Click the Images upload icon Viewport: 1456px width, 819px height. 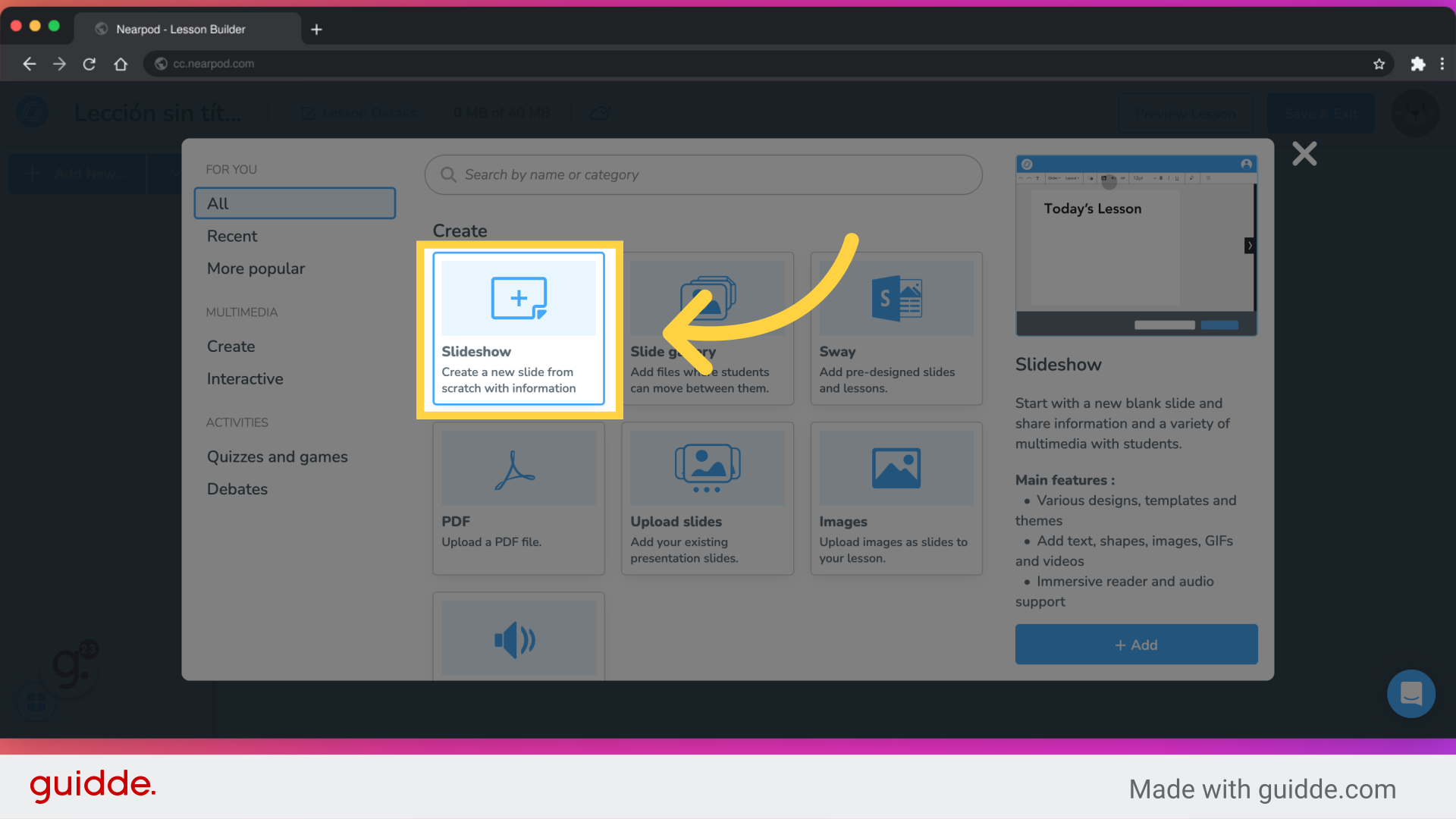pyautogui.click(x=896, y=467)
